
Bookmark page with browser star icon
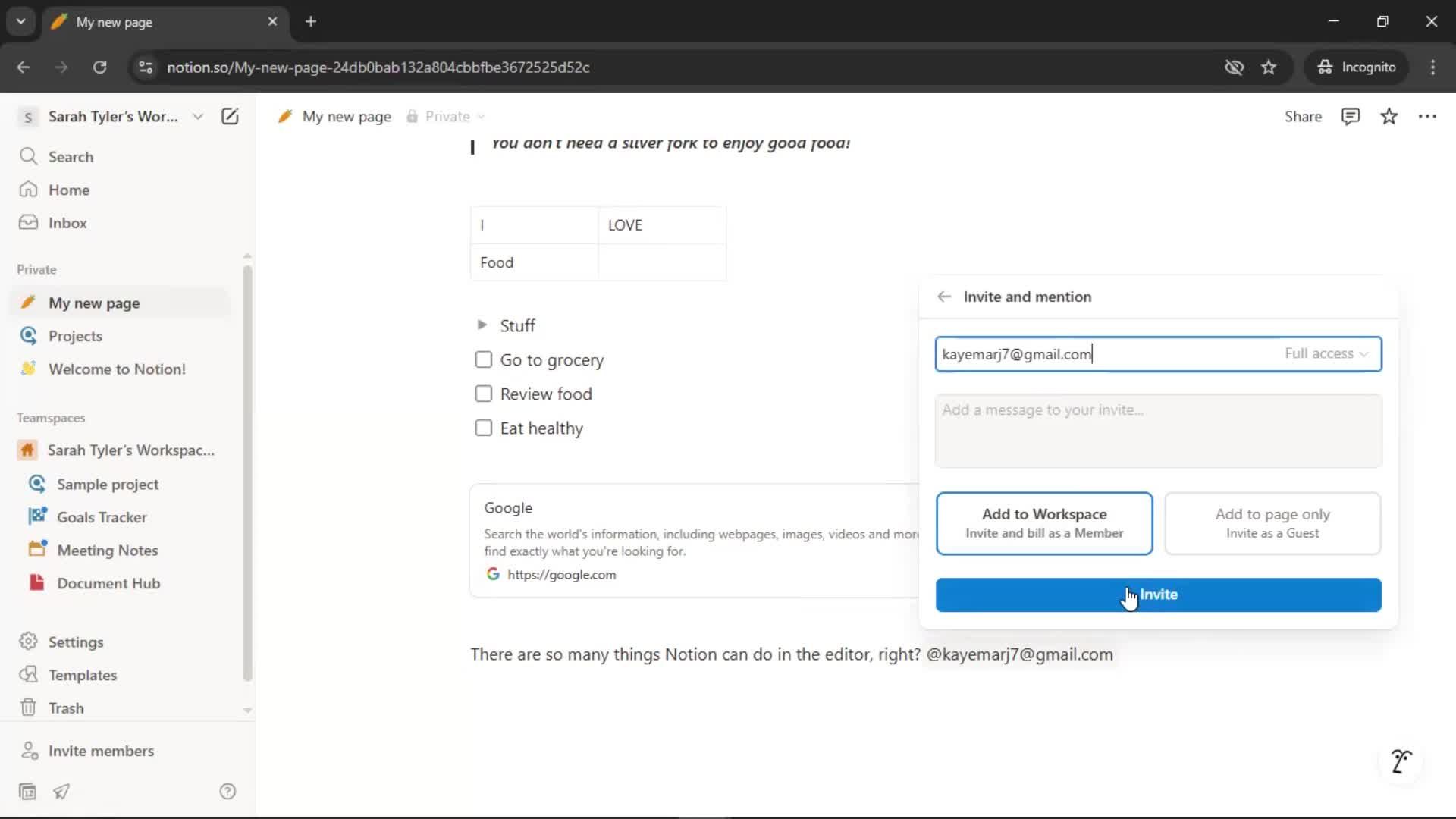click(x=1269, y=67)
